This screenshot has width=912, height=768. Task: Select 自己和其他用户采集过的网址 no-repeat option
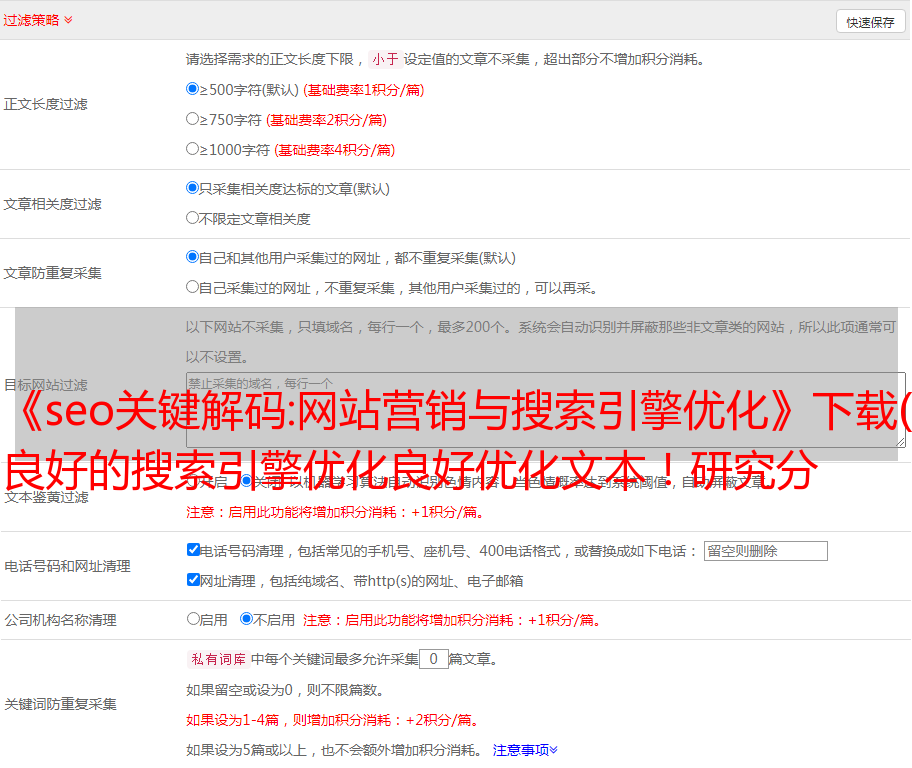[x=193, y=257]
